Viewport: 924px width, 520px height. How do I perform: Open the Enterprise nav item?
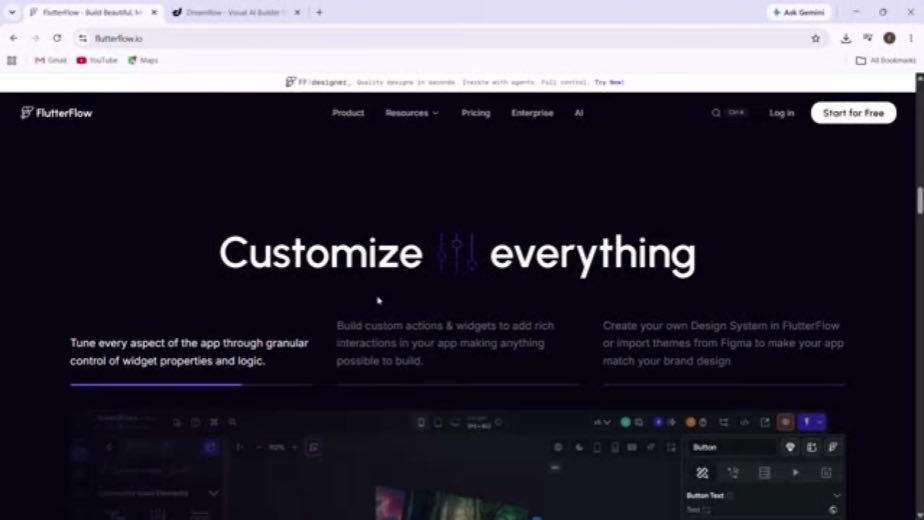point(532,113)
